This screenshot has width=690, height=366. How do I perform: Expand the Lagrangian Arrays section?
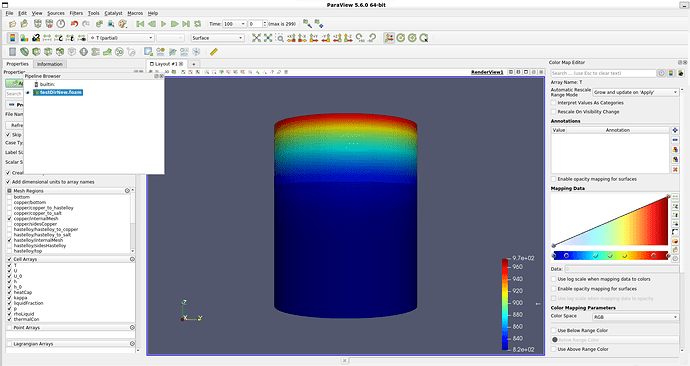tap(132, 344)
